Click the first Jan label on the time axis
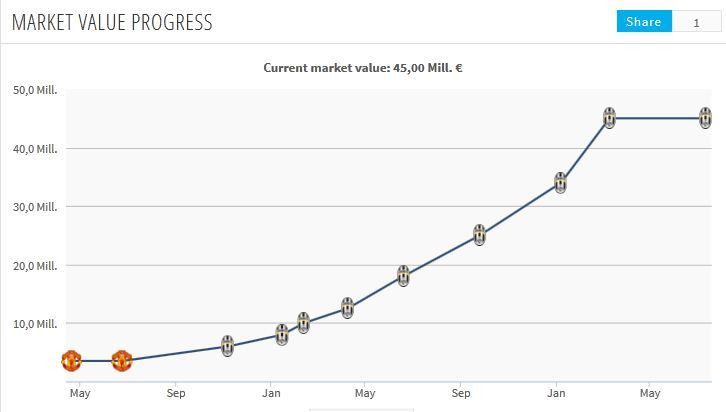The width and height of the screenshot is (726, 412). (x=271, y=393)
